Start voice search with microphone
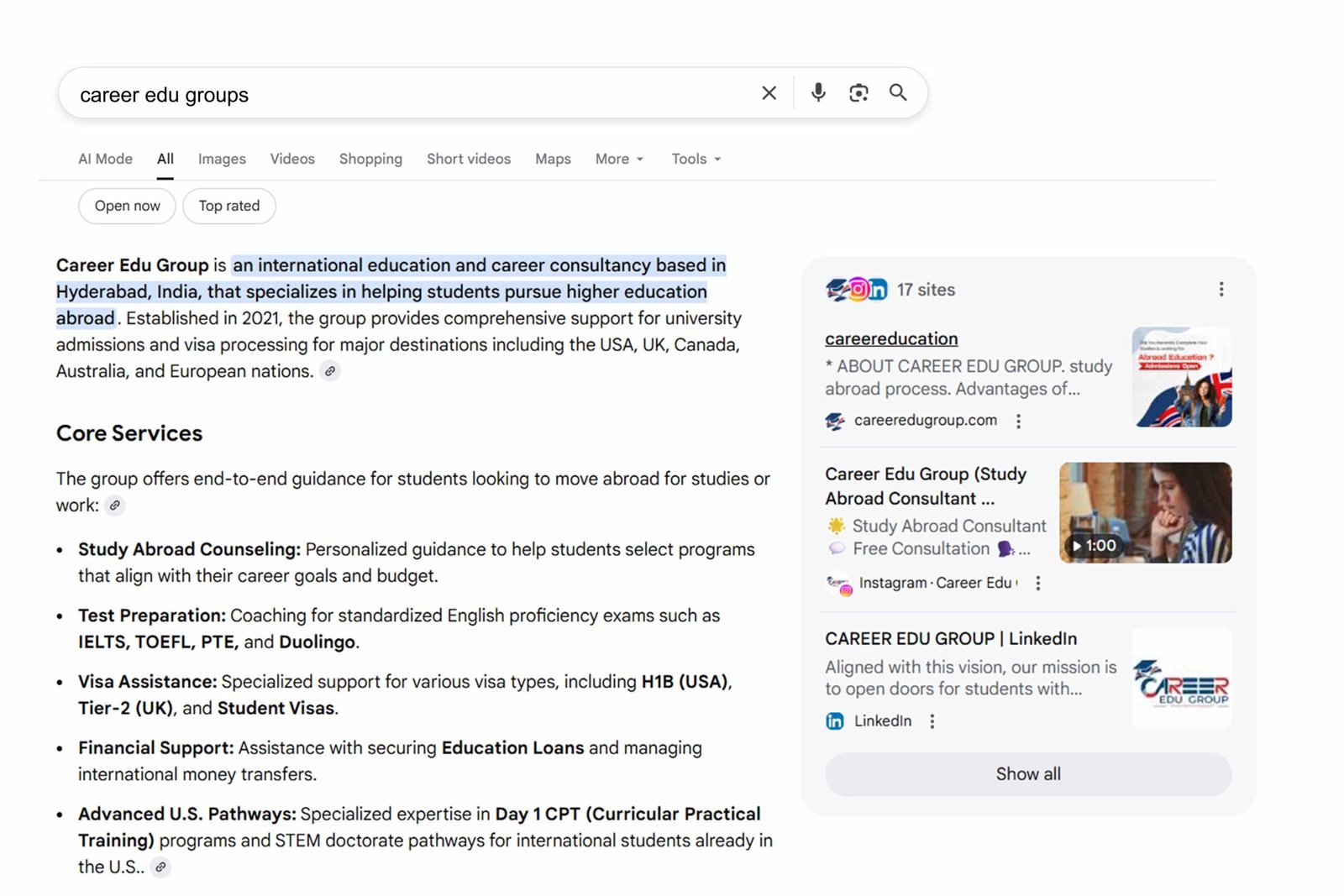 817,93
